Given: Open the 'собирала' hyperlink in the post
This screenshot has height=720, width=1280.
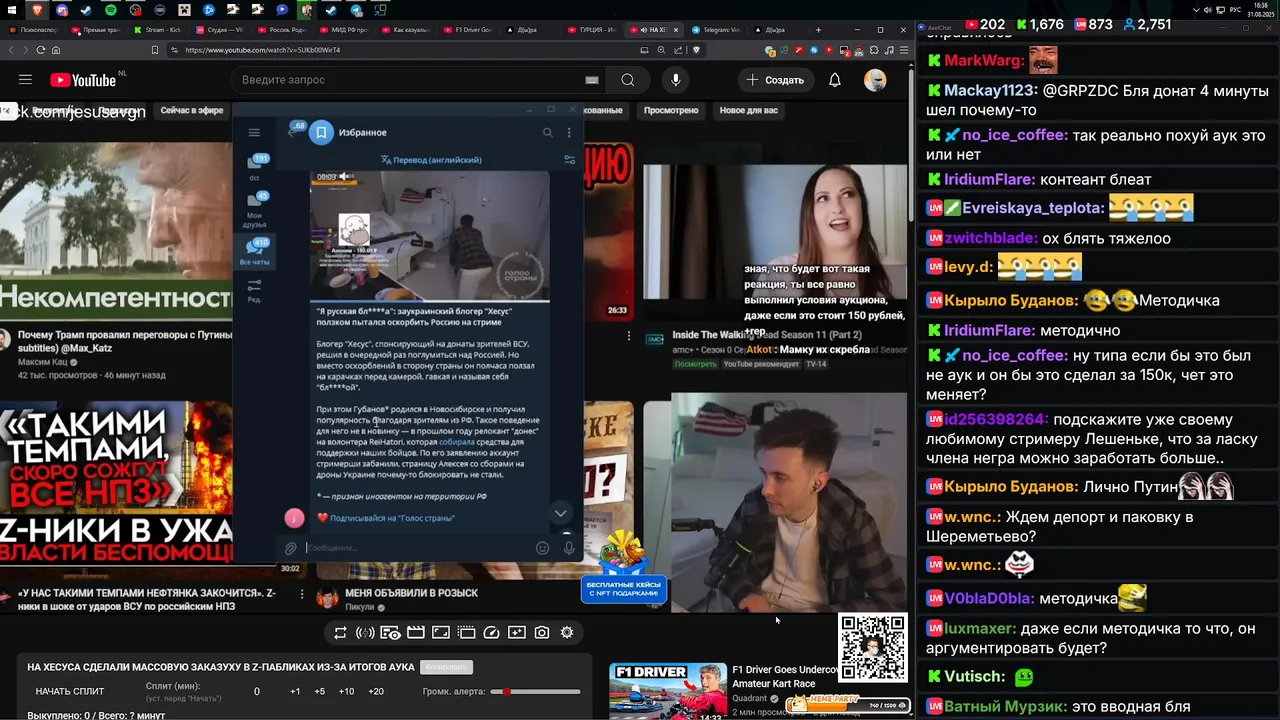Looking at the screenshot, I should tap(456, 441).
